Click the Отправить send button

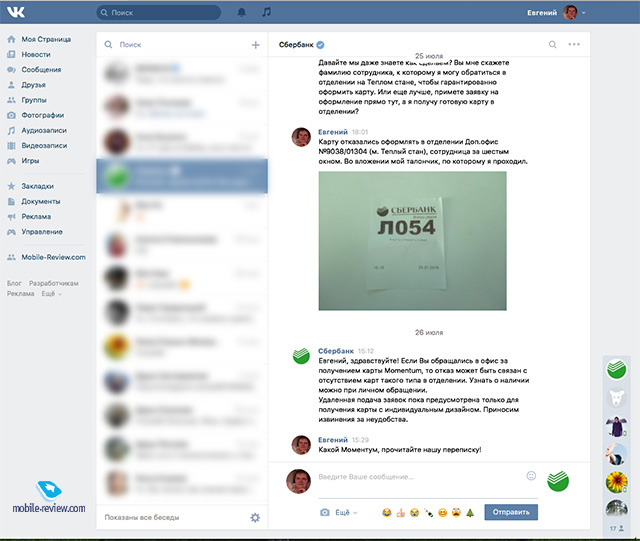511,512
